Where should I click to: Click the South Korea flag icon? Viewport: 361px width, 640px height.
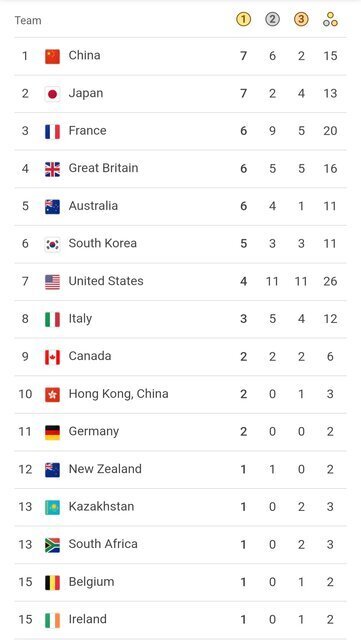[52, 244]
